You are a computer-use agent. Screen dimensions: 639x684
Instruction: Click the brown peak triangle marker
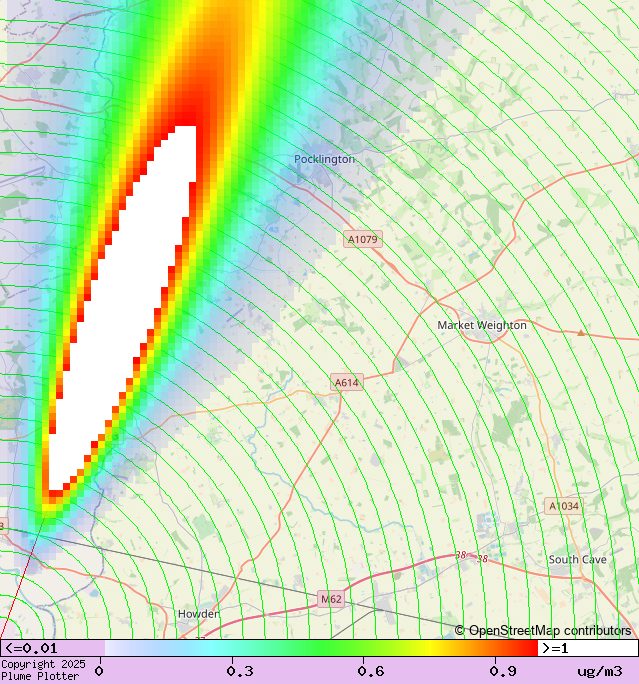coord(581,333)
